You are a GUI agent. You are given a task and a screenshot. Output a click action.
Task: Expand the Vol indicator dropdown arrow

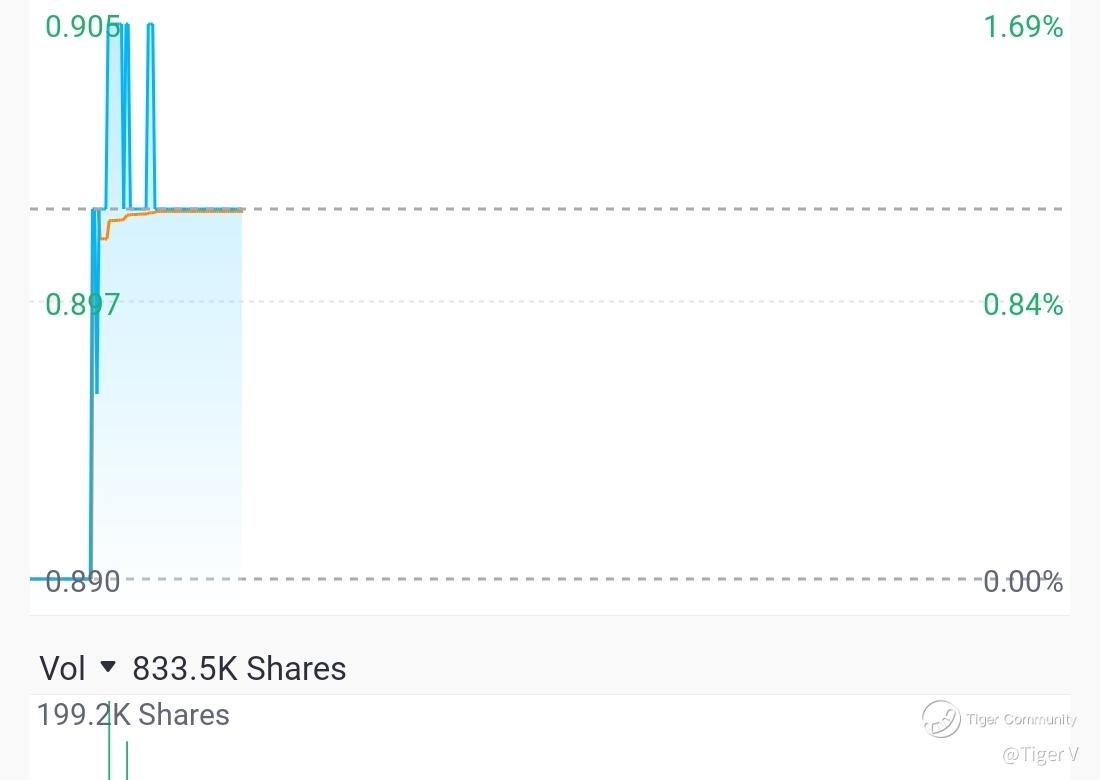[108, 667]
